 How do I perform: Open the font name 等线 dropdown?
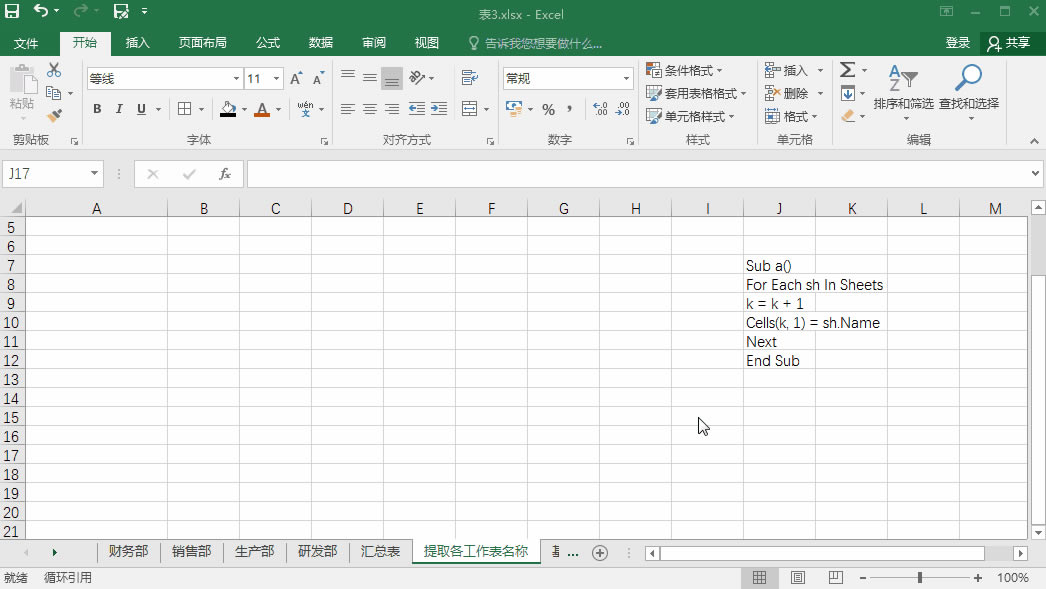click(x=236, y=79)
